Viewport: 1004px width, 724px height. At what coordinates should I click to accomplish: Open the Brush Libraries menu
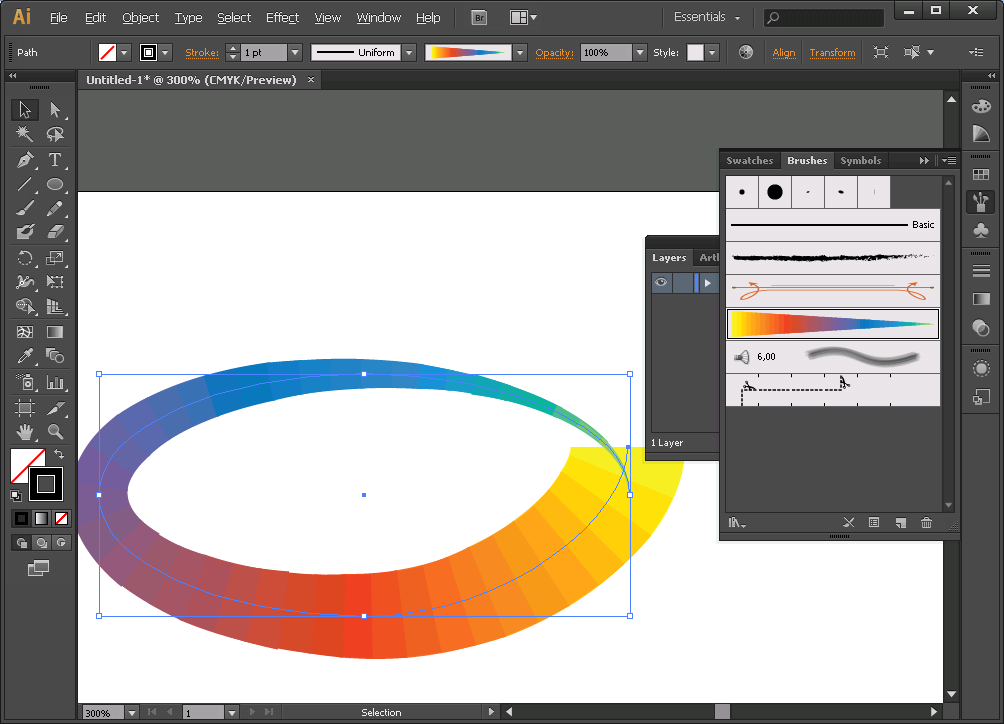tap(736, 523)
